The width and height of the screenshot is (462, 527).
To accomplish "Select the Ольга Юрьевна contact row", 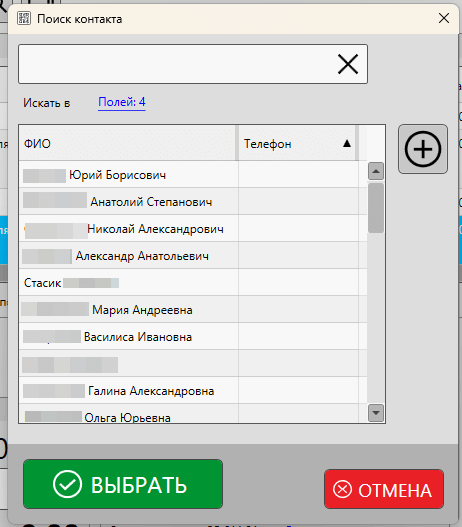I will 193,414.
